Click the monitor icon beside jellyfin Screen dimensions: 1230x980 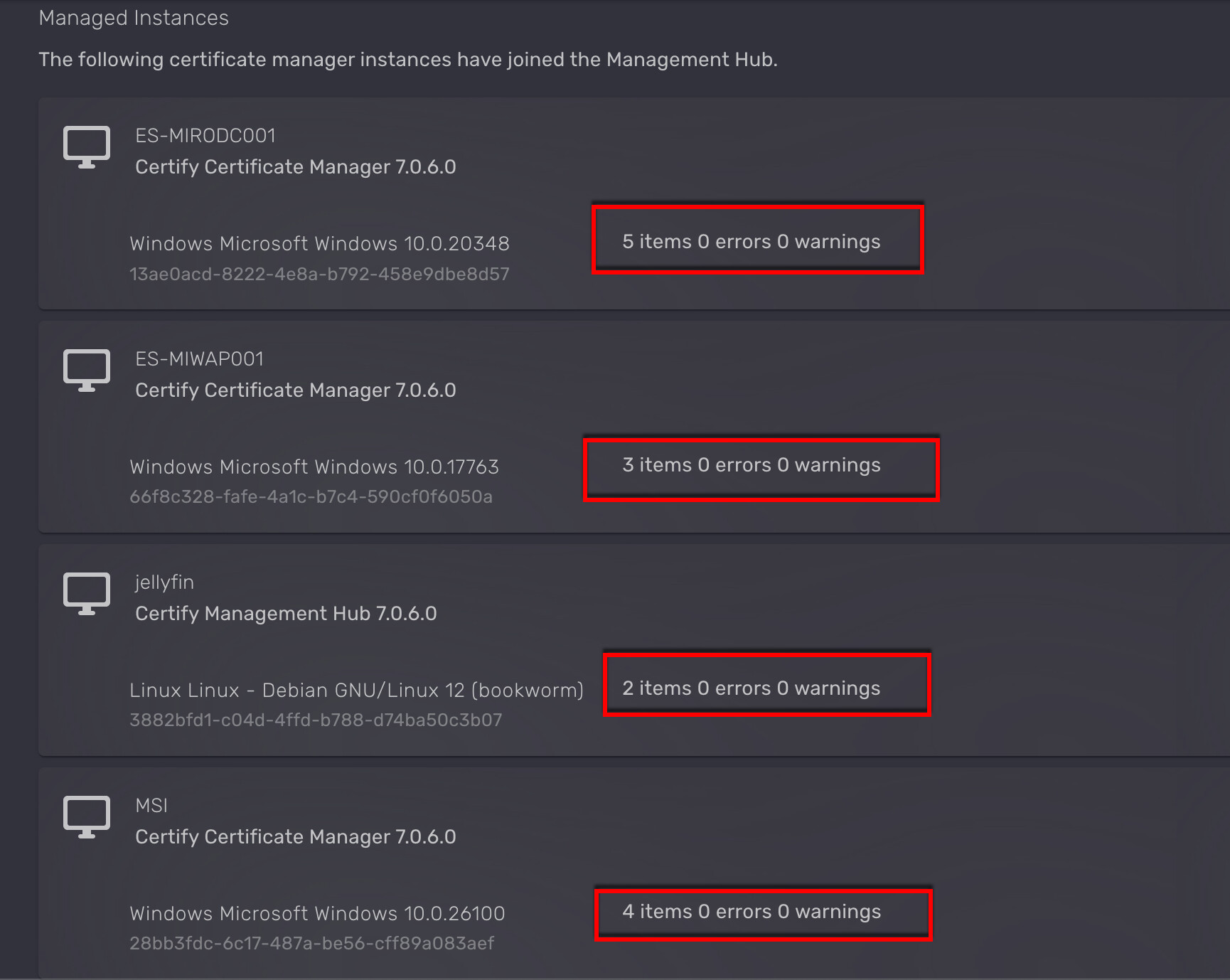(x=87, y=593)
